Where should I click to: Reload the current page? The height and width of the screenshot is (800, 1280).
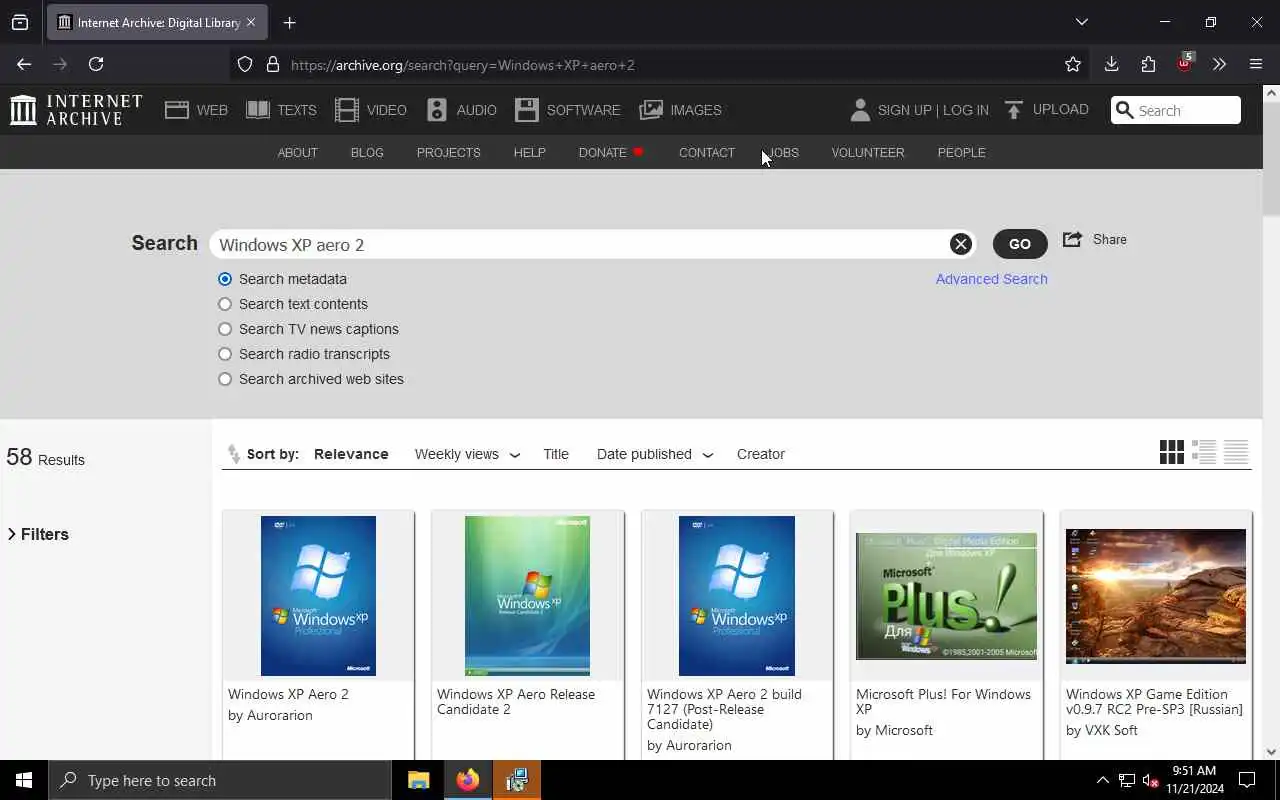(96, 64)
